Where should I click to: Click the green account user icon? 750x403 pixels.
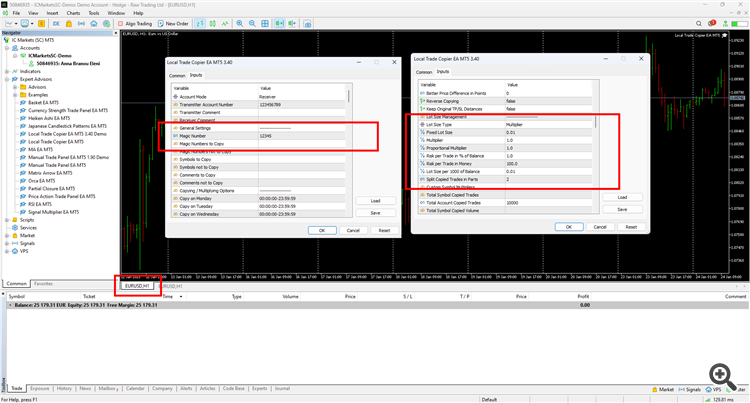coord(726,23)
